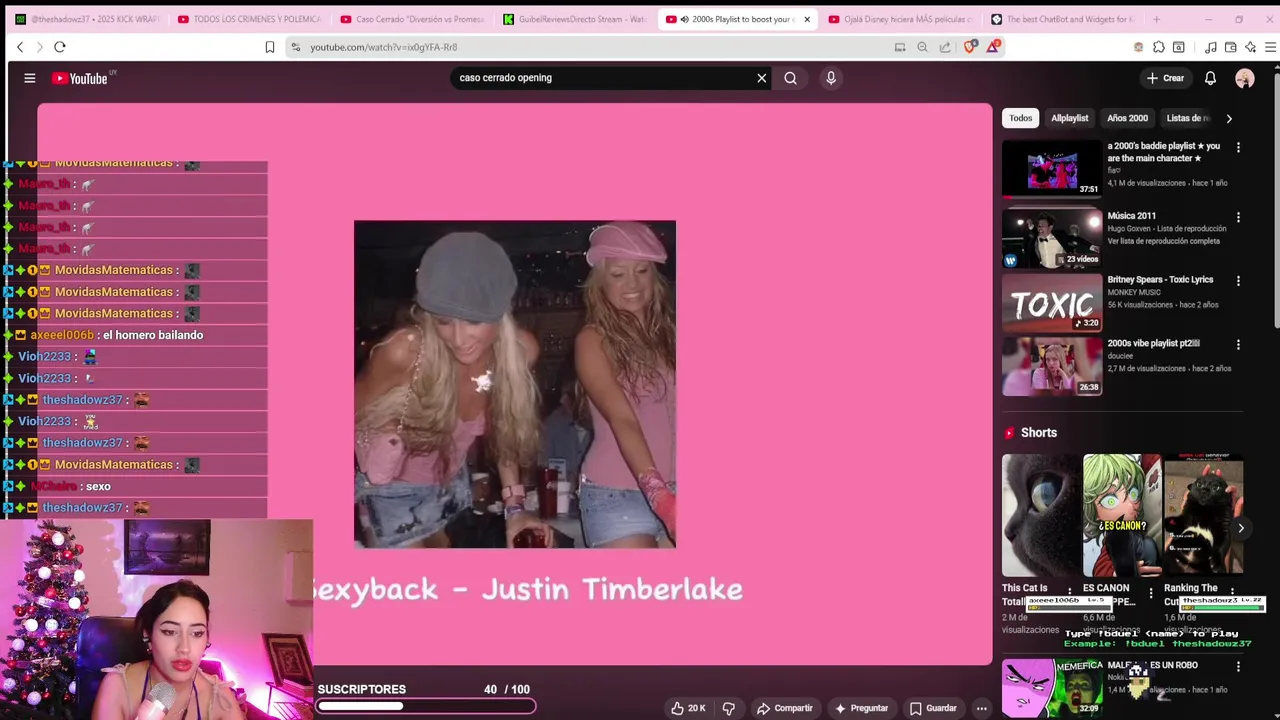Go back in browser history
Viewport: 1280px width, 720px height.
(20, 47)
